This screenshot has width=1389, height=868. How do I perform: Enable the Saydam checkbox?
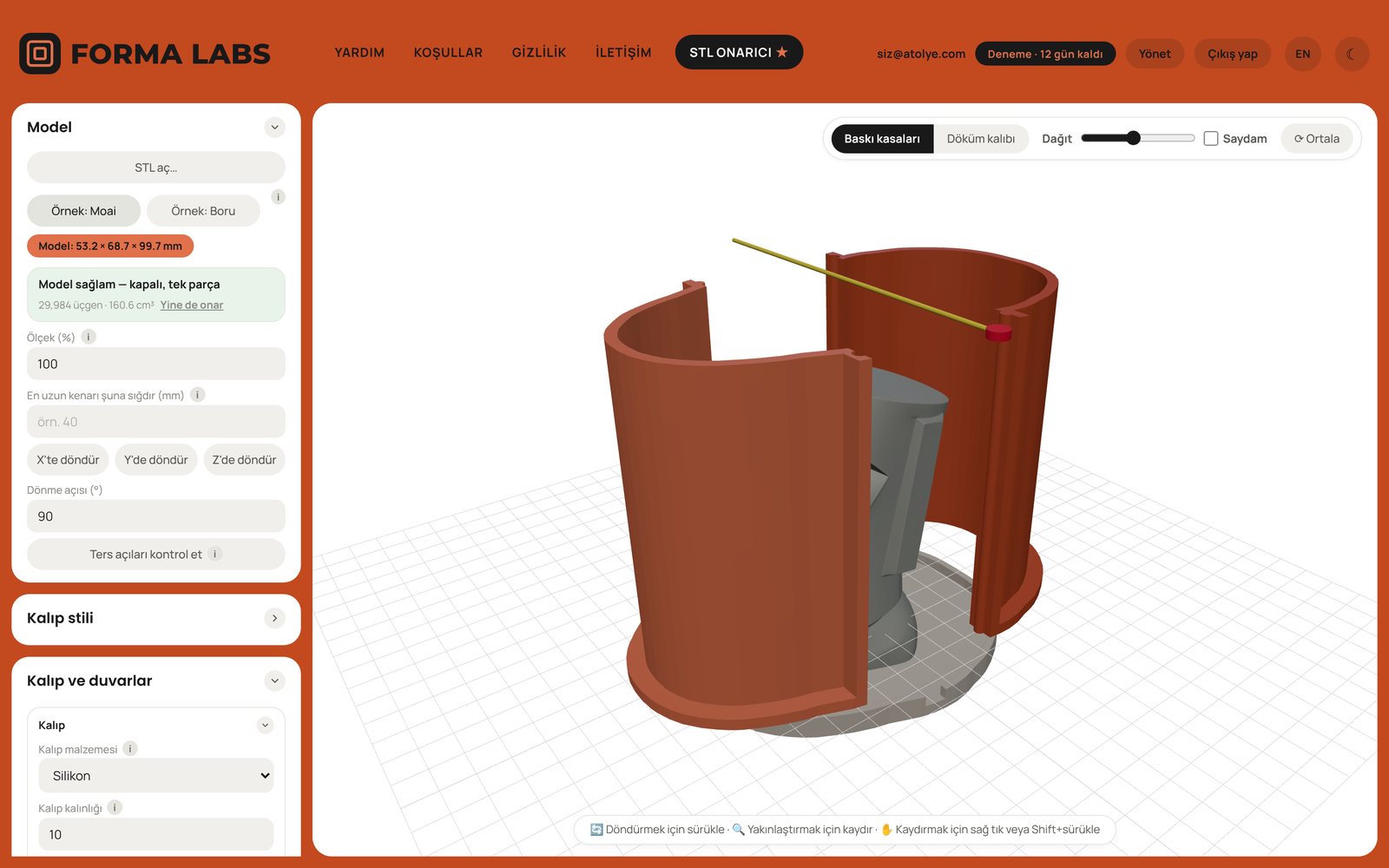click(x=1211, y=138)
